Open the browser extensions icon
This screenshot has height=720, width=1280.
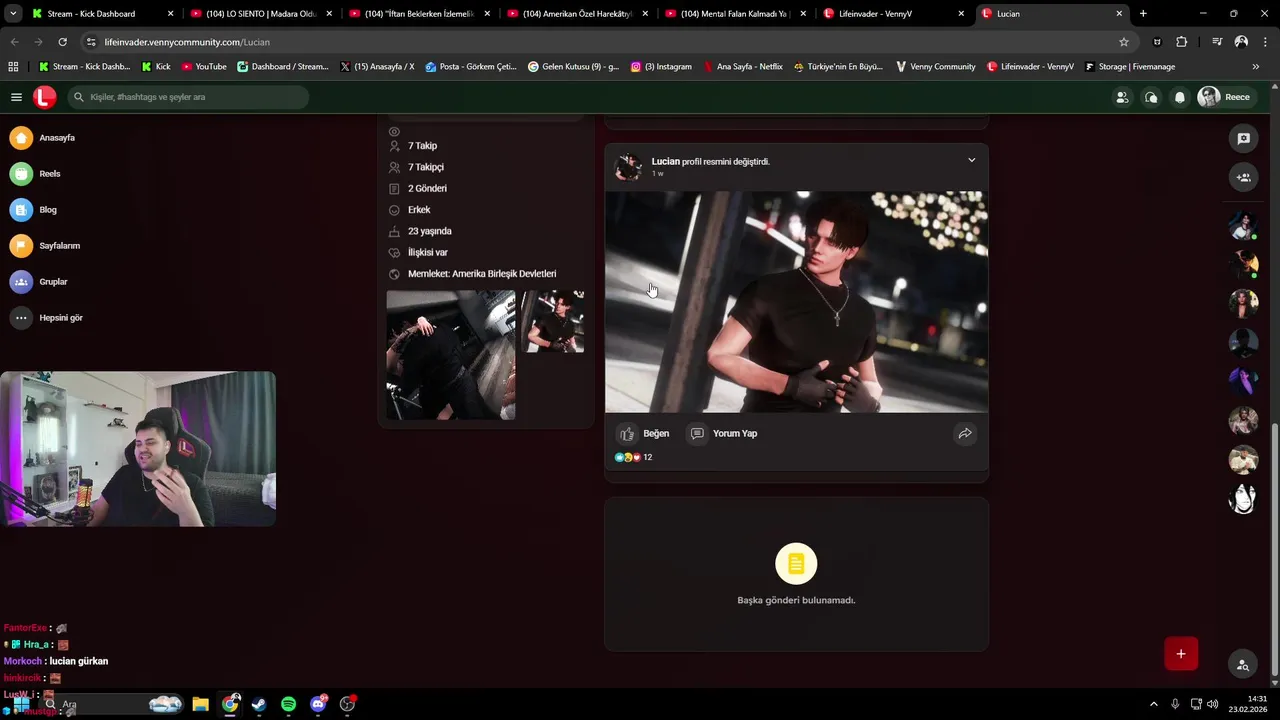(1182, 42)
